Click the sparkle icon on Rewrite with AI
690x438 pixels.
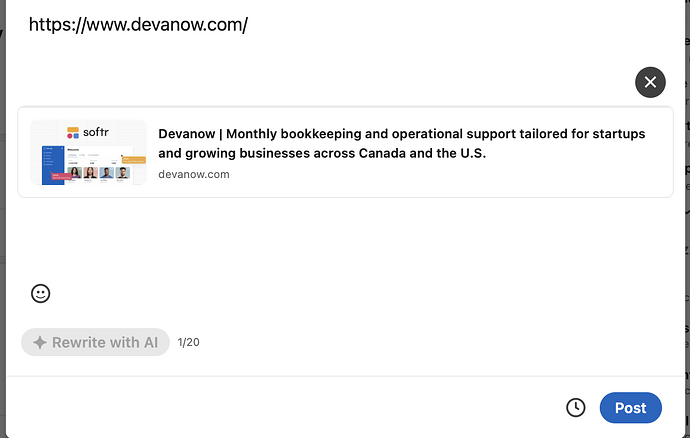(x=40, y=342)
